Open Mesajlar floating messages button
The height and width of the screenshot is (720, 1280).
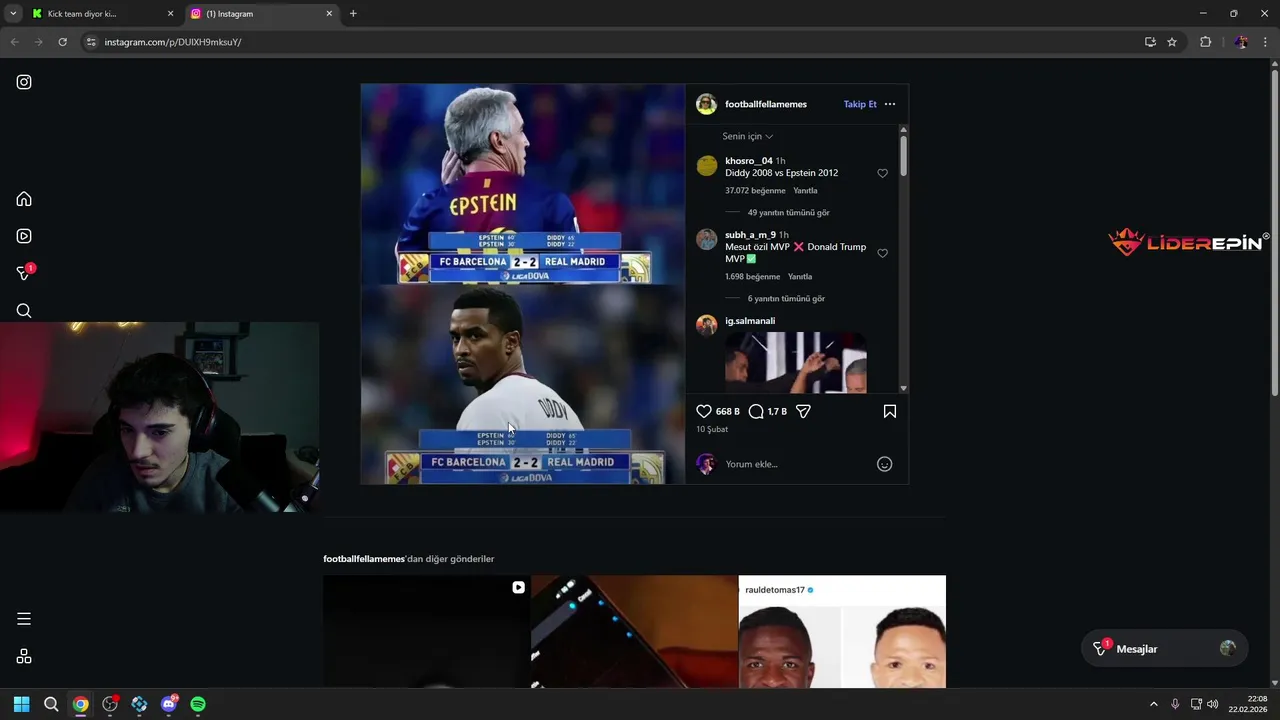(x=1163, y=649)
